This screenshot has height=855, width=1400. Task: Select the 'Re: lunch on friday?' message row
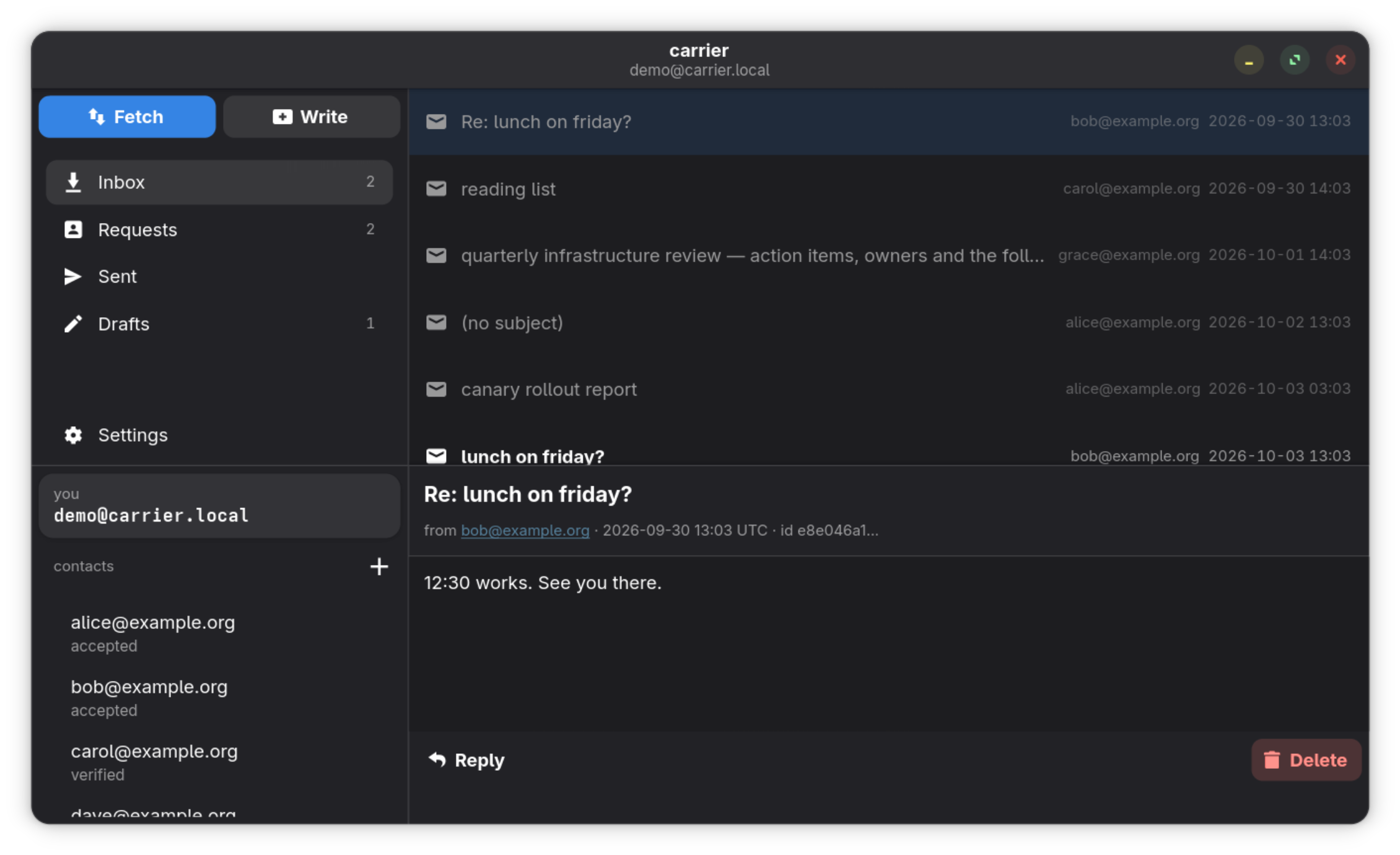[x=888, y=121]
